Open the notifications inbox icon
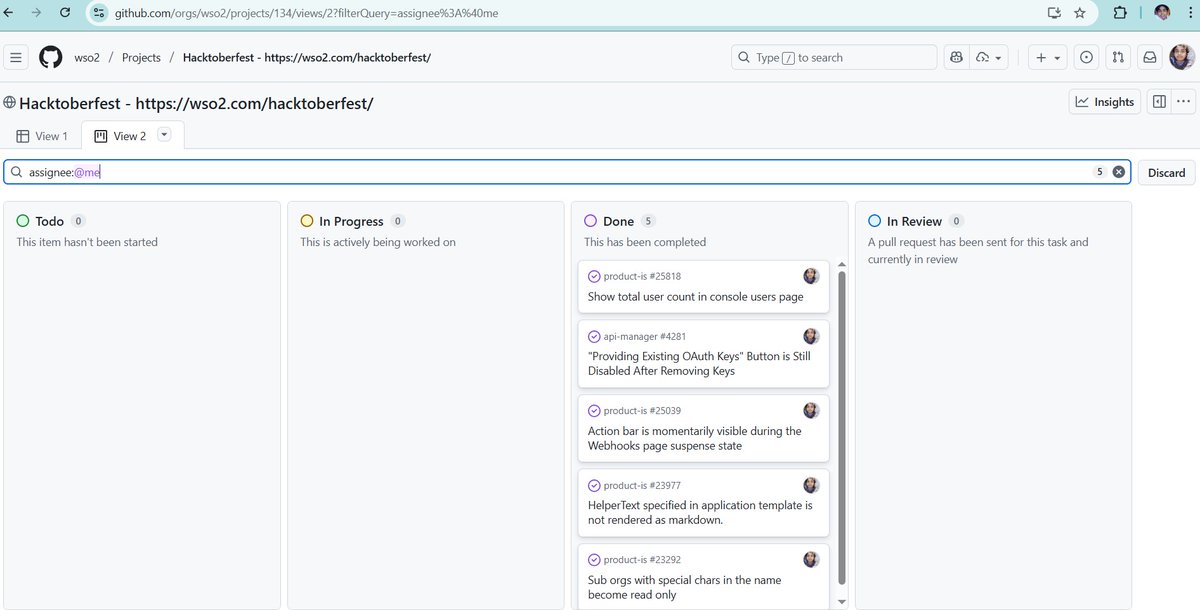 tap(1150, 58)
